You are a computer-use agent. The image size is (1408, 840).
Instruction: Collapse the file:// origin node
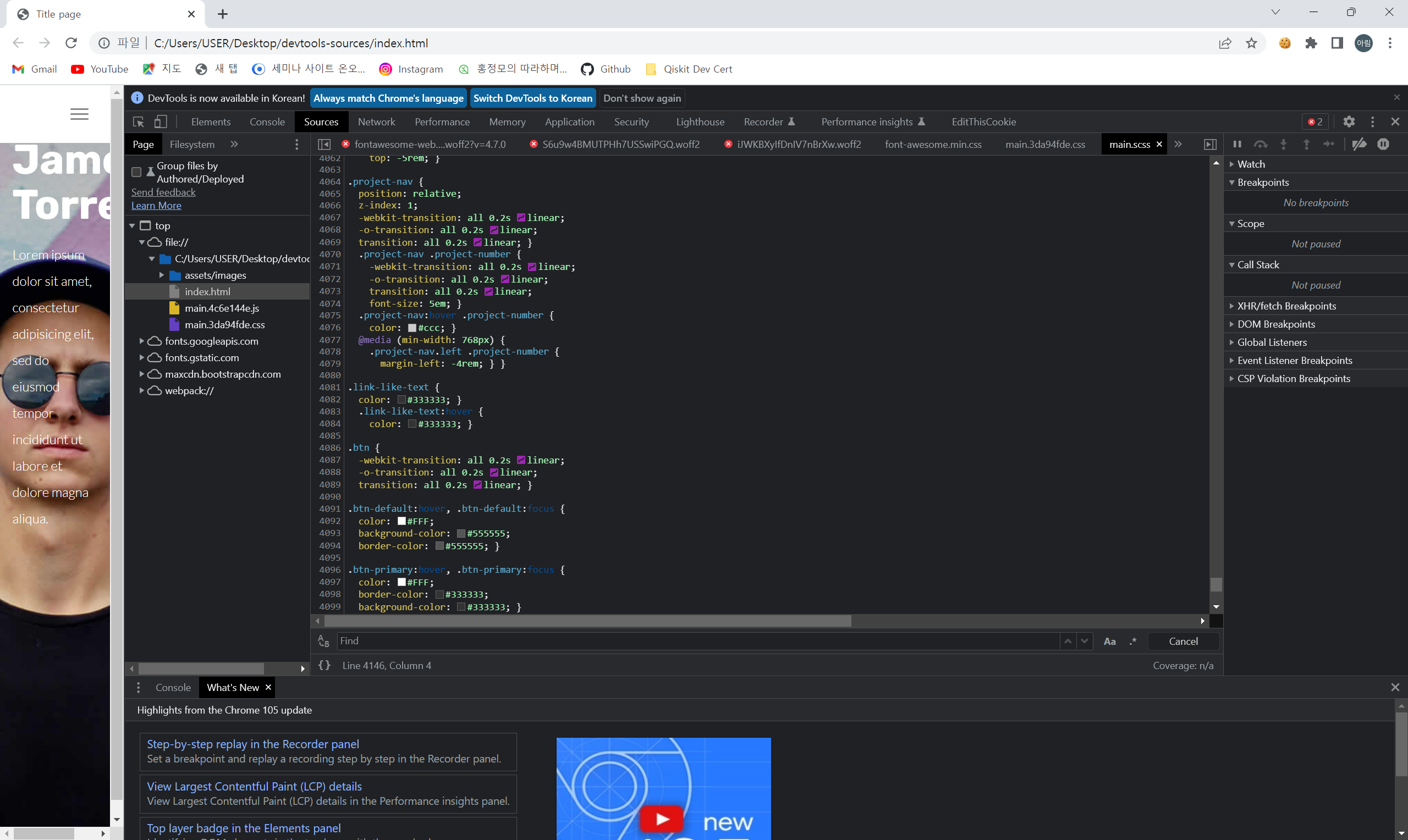(142, 242)
